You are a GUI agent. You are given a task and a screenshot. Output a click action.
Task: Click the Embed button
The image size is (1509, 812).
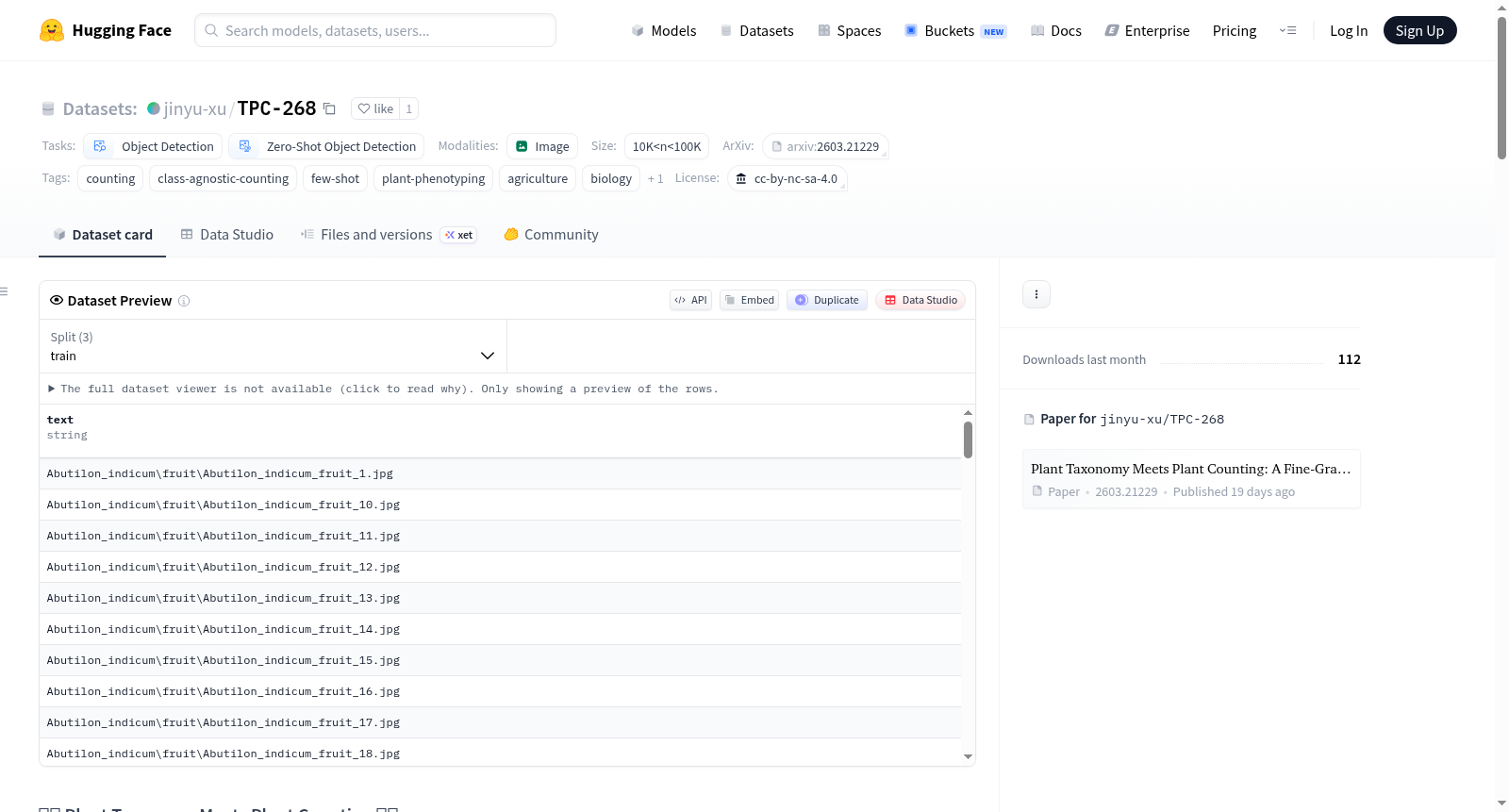(750, 300)
